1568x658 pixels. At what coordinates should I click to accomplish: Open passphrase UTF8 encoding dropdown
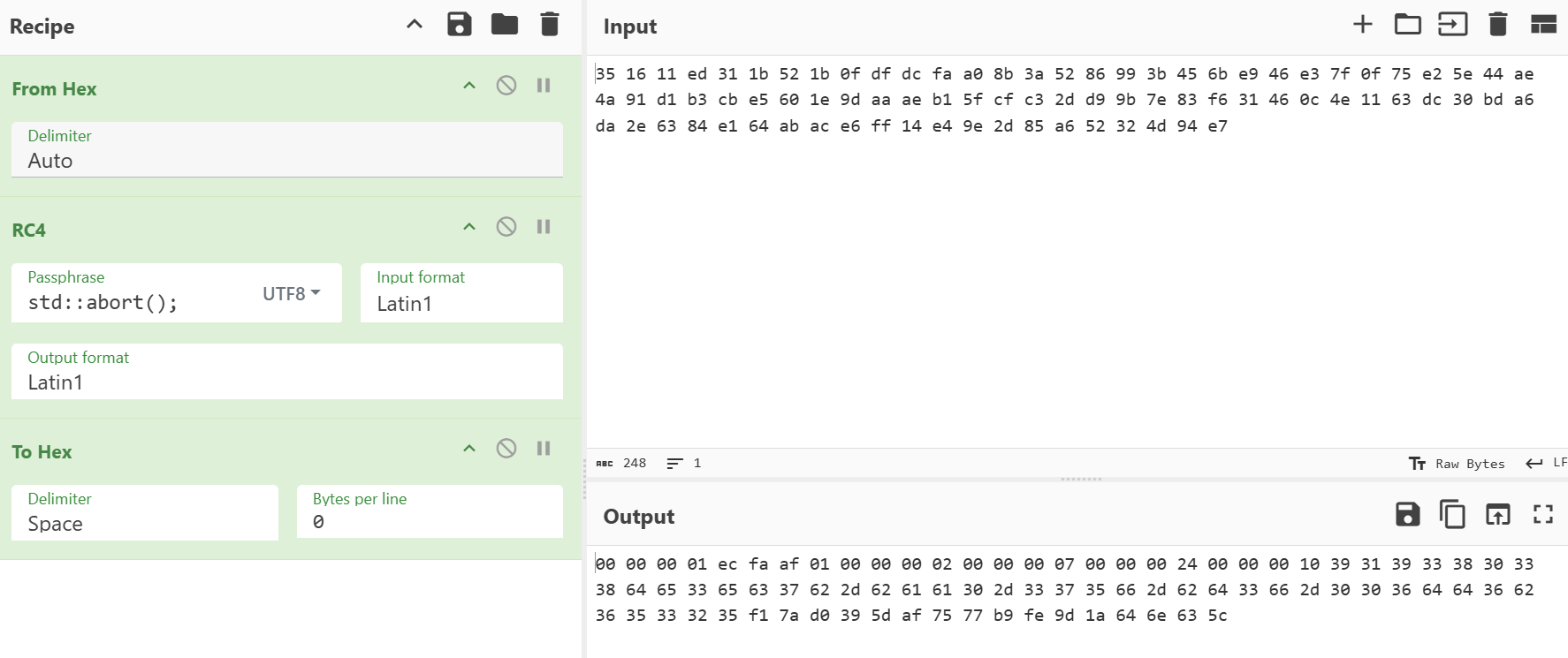click(292, 293)
